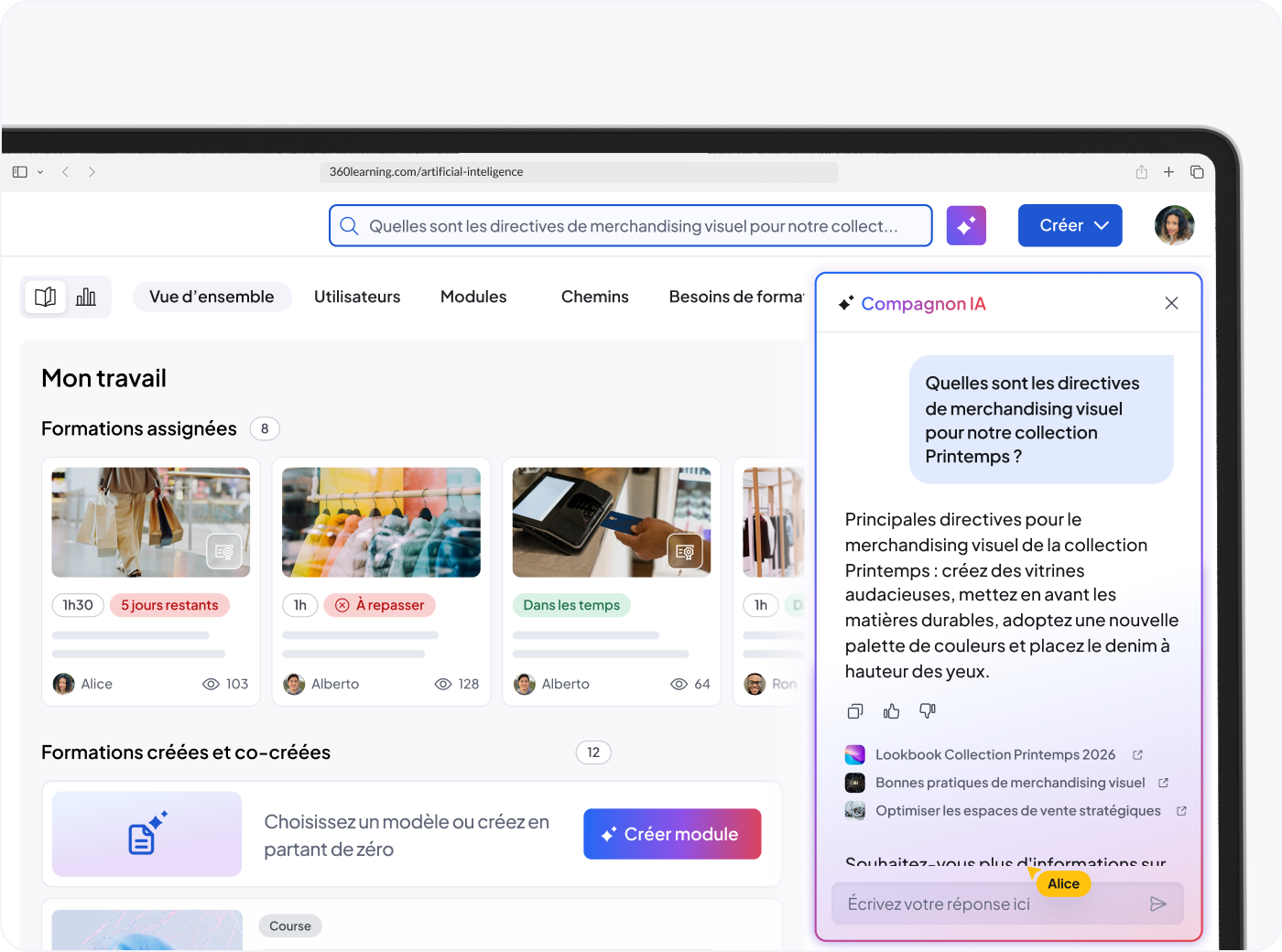Click the Mon travail heading

point(104,378)
